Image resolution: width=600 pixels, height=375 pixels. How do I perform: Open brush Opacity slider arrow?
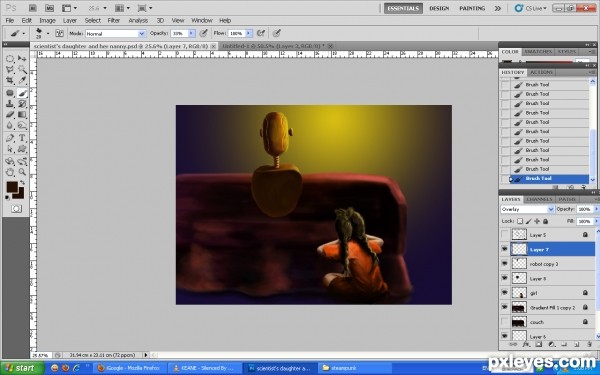(191, 34)
